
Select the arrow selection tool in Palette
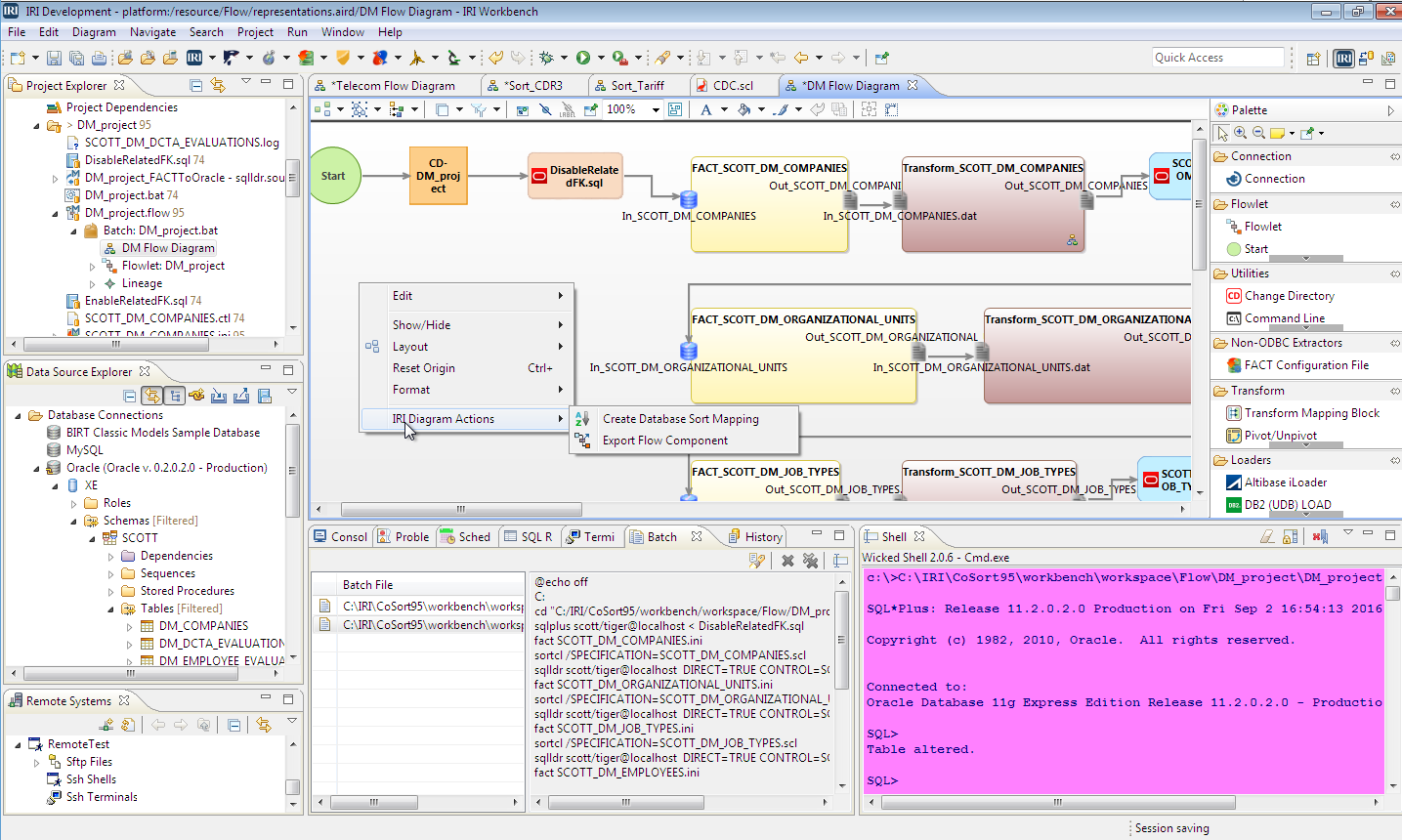1221,133
